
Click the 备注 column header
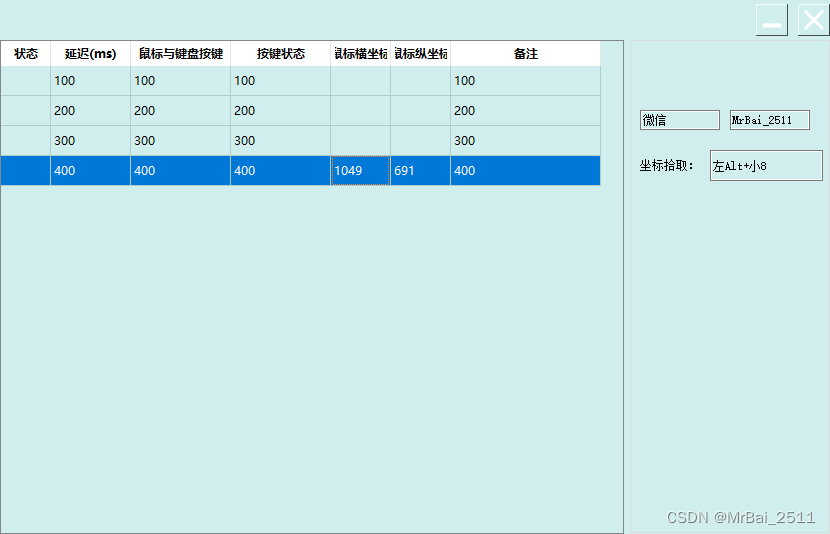[526, 53]
